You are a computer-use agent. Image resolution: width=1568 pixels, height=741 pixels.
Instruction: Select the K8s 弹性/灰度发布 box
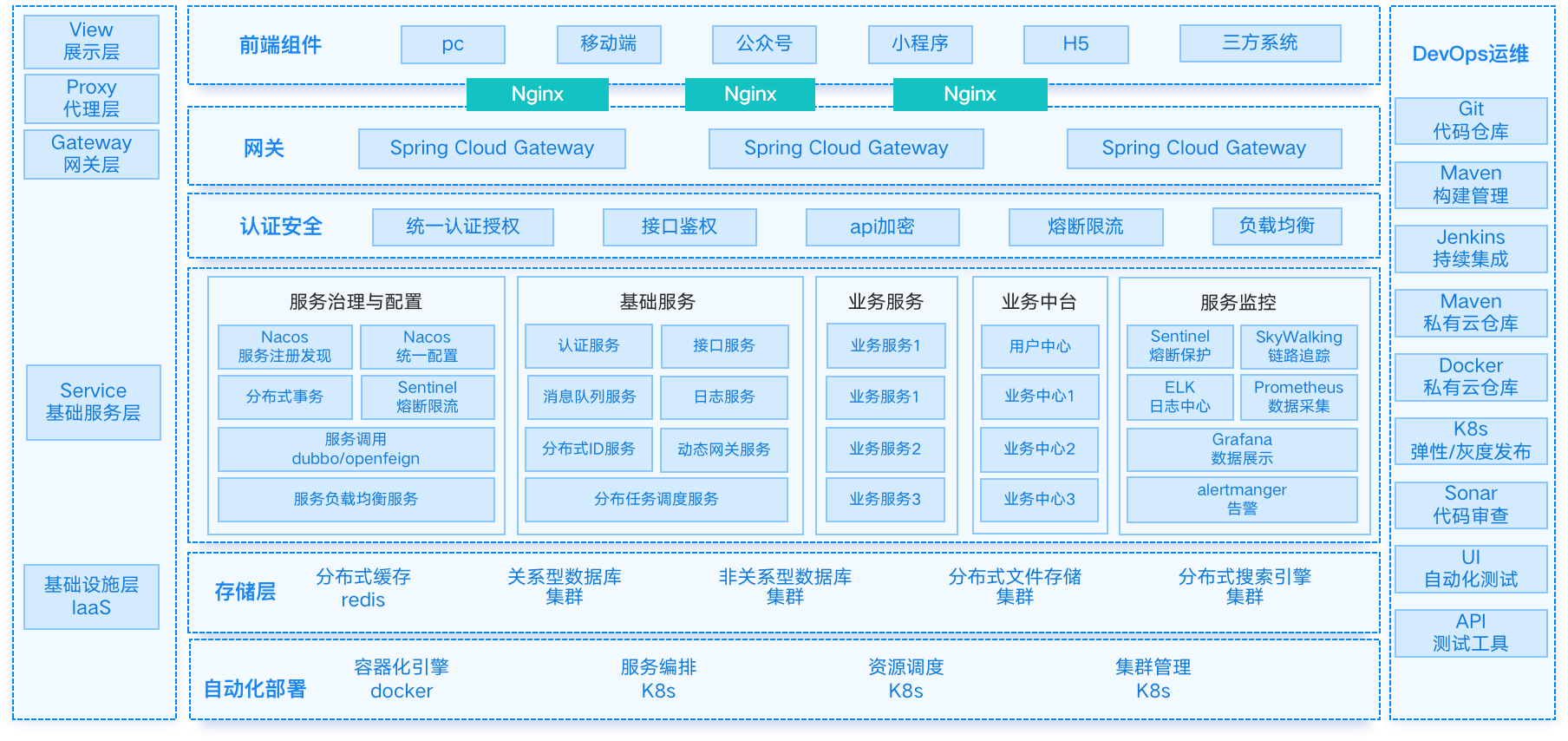click(x=1472, y=442)
